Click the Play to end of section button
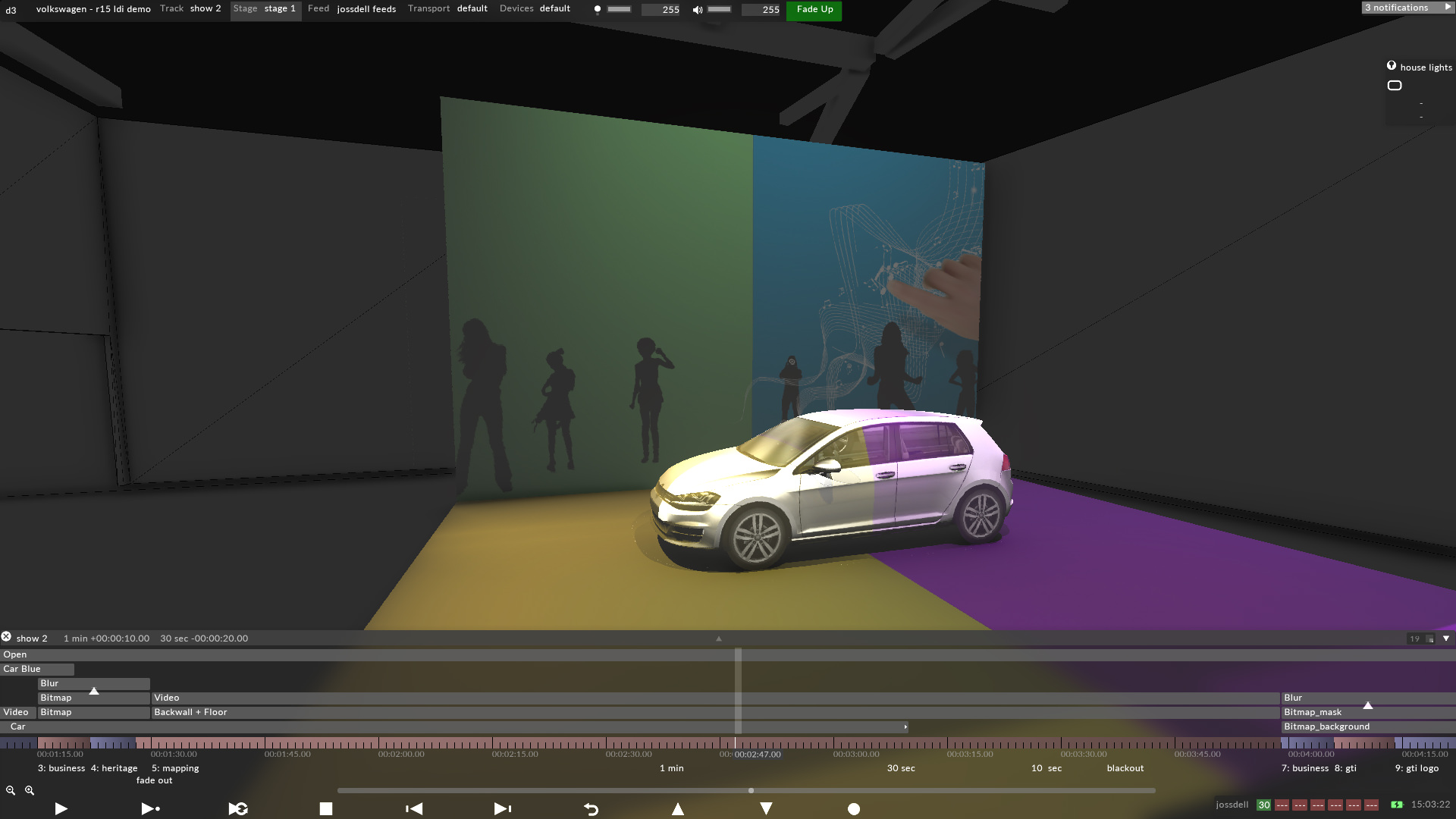1456x819 pixels. click(x=151, y=809)
